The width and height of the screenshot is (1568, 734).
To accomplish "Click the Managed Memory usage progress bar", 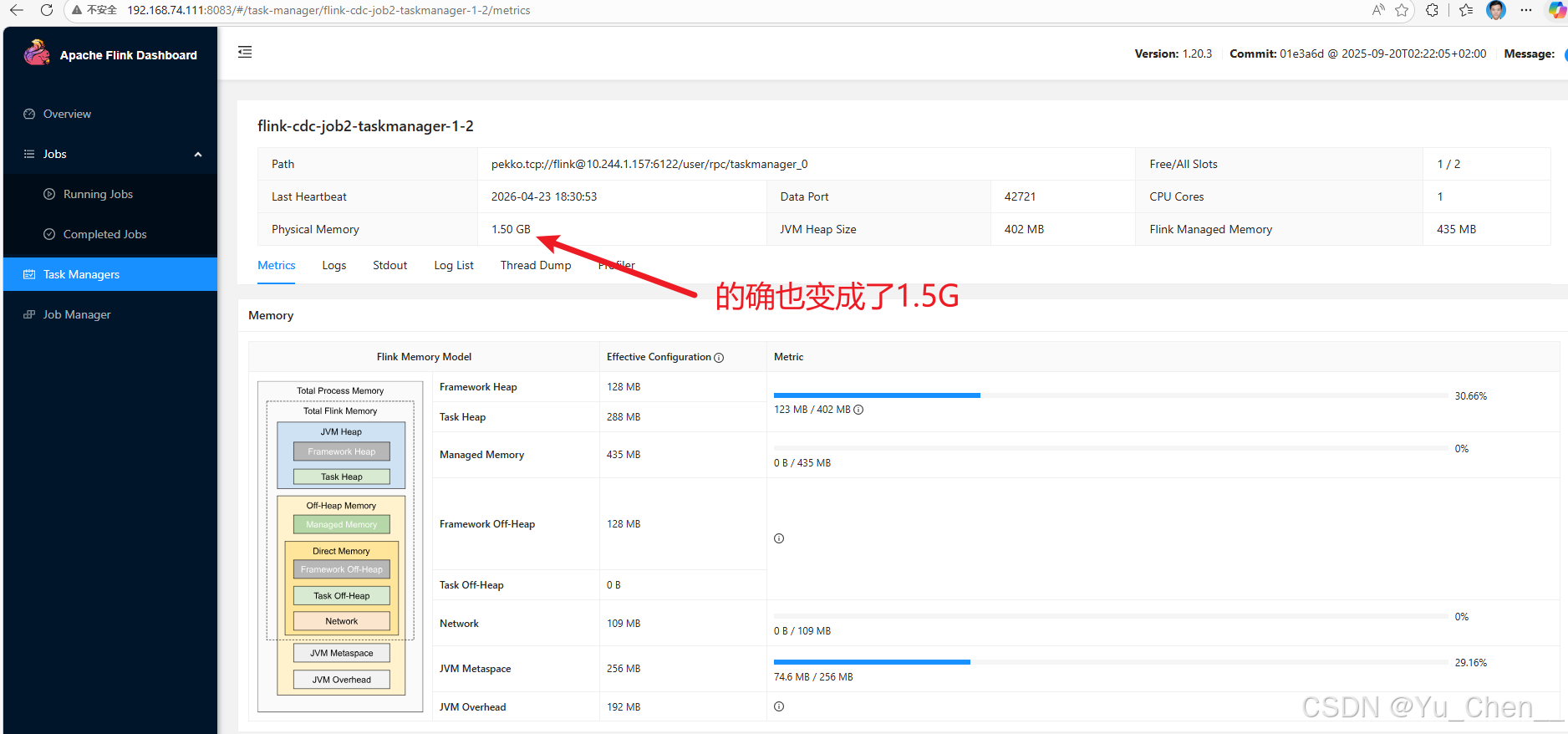I will 1111,449.
